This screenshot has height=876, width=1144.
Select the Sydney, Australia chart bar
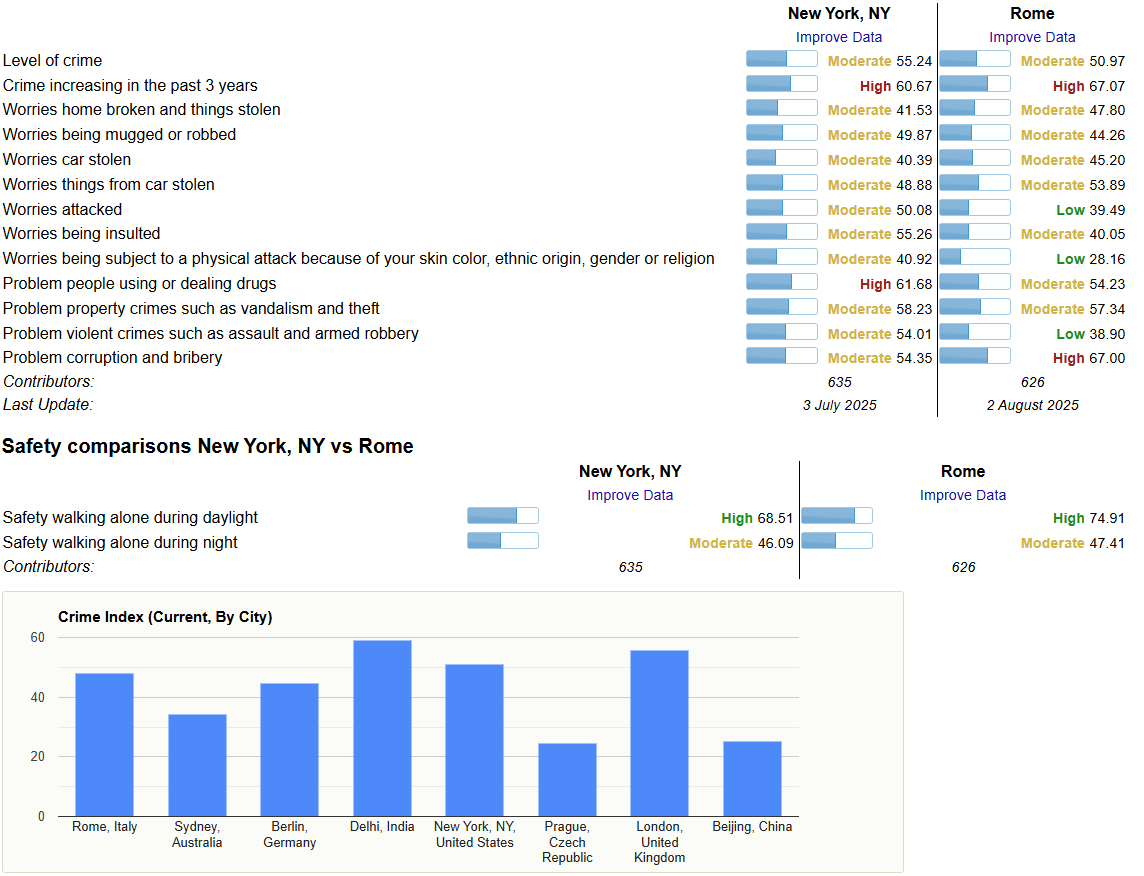pyautogui.click(x=197, y=765)
